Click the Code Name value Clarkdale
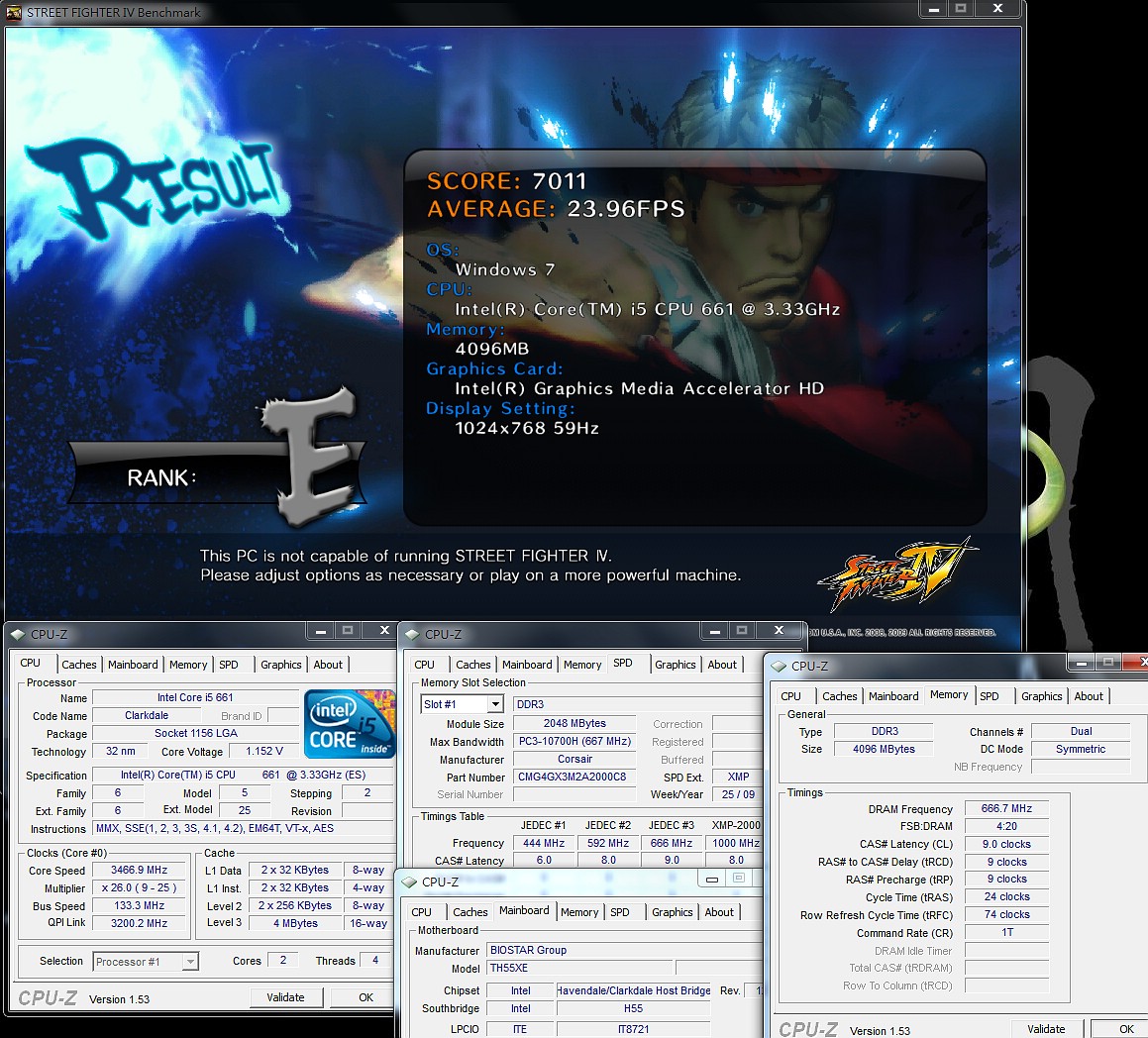Image resolution: width=1148 pixels, height=1038 pixels. (x=147, y=715)
